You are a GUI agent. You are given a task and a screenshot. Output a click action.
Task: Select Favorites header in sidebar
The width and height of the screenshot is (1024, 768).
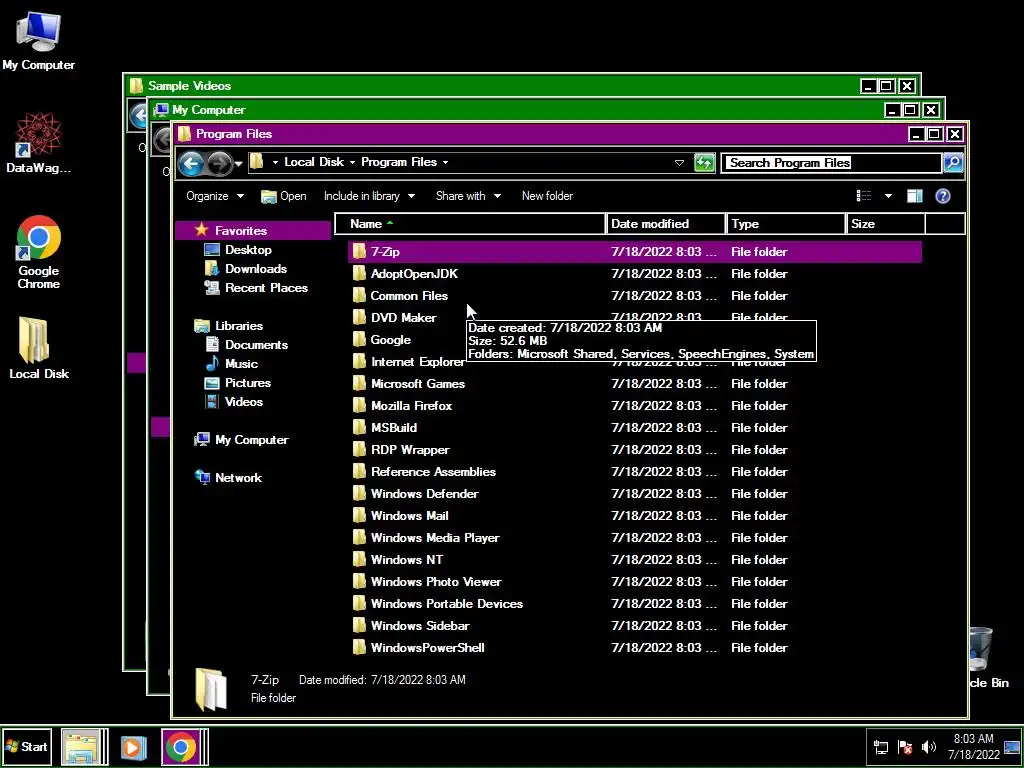point(253,231)
